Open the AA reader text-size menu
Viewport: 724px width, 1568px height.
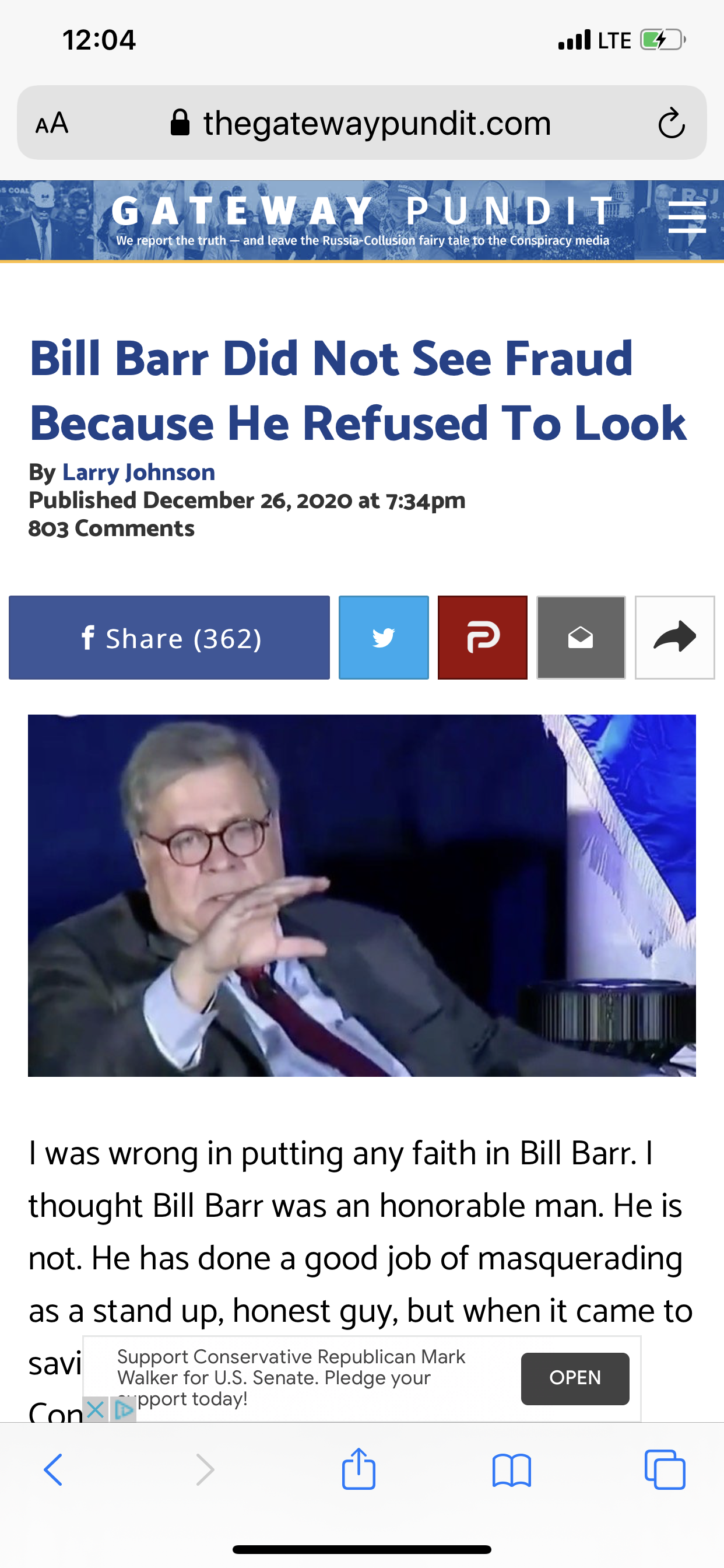click(52, 124)
